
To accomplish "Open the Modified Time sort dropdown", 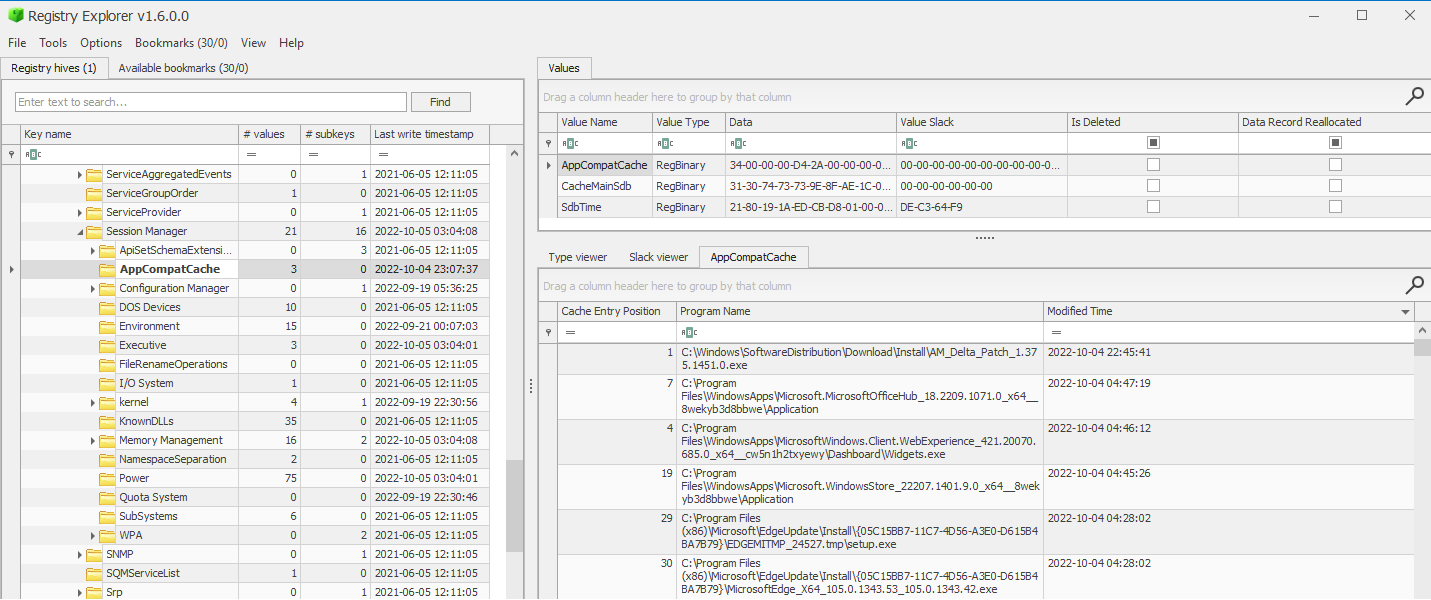I will coord(1404,310).
